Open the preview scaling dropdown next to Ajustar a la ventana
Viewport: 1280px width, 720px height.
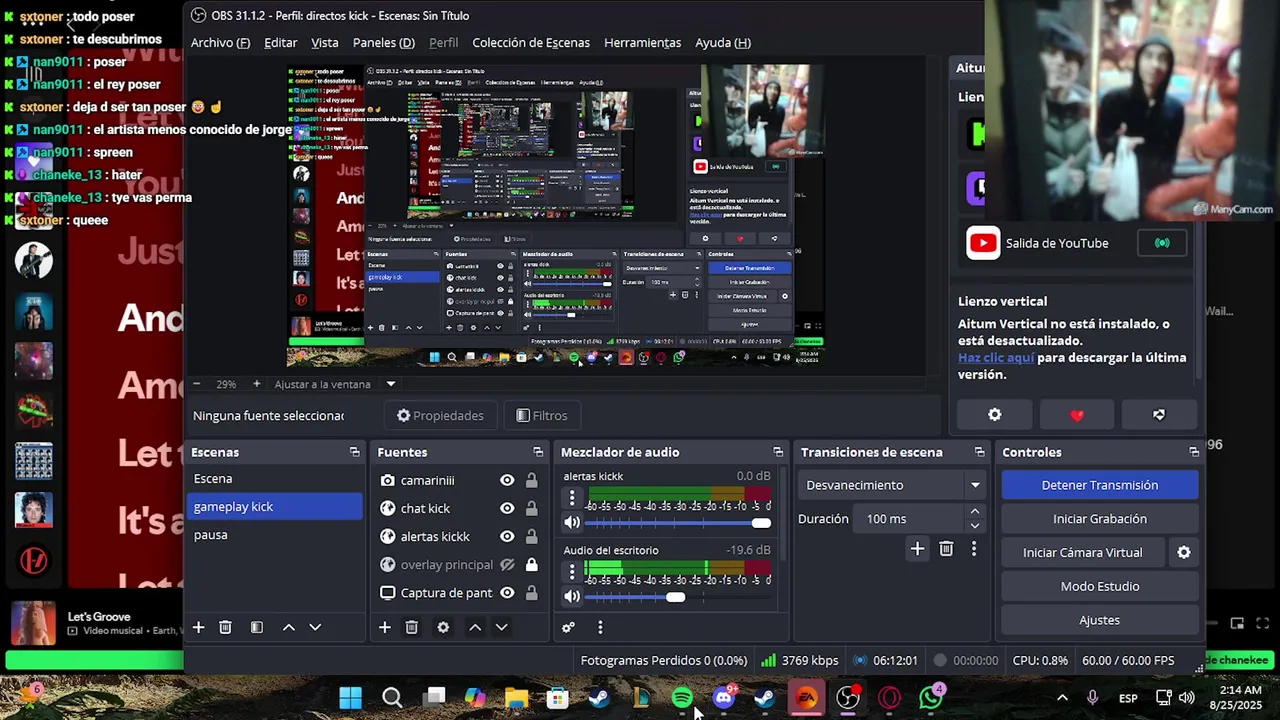pyautogui.click(x=391, y=384)
